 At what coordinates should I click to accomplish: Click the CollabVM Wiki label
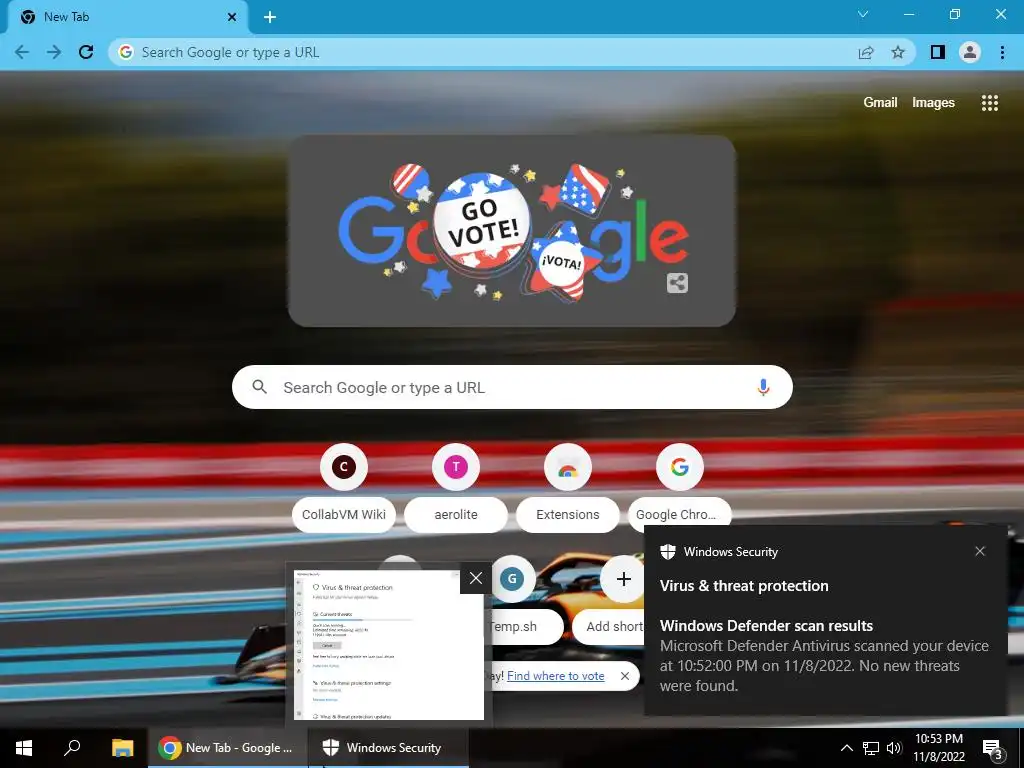click(344, 515)
